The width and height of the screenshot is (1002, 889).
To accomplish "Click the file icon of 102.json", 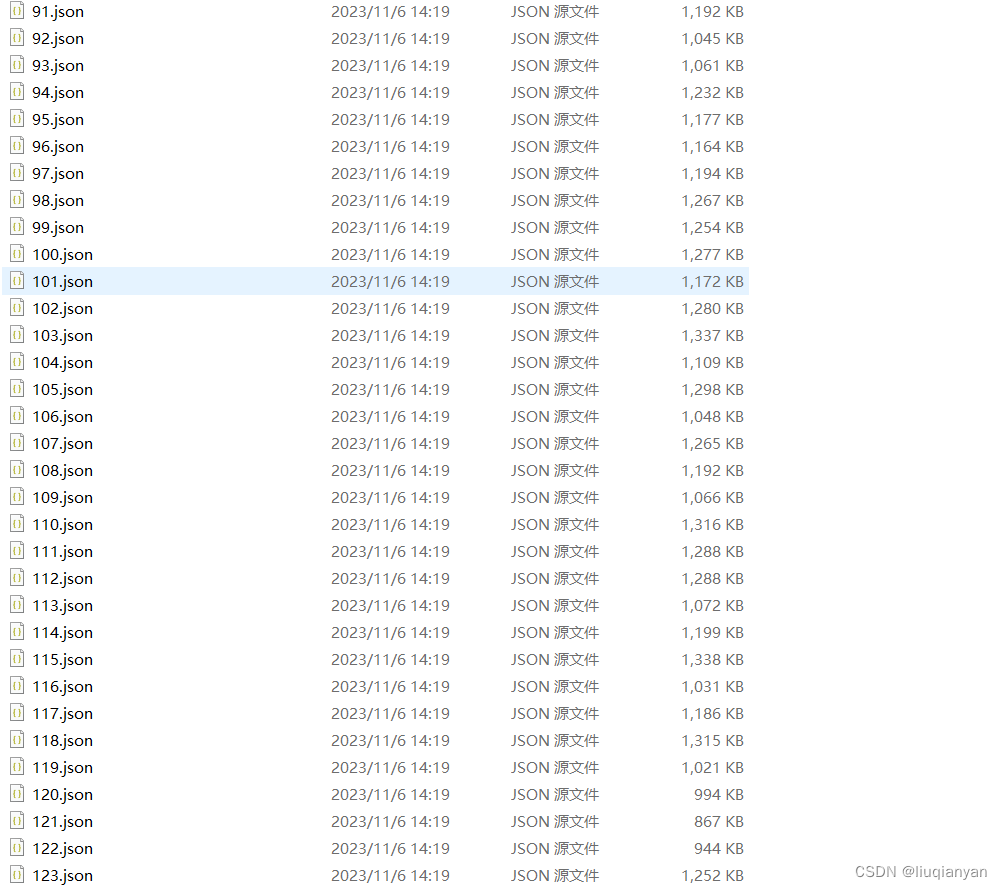I will [17, 308].
